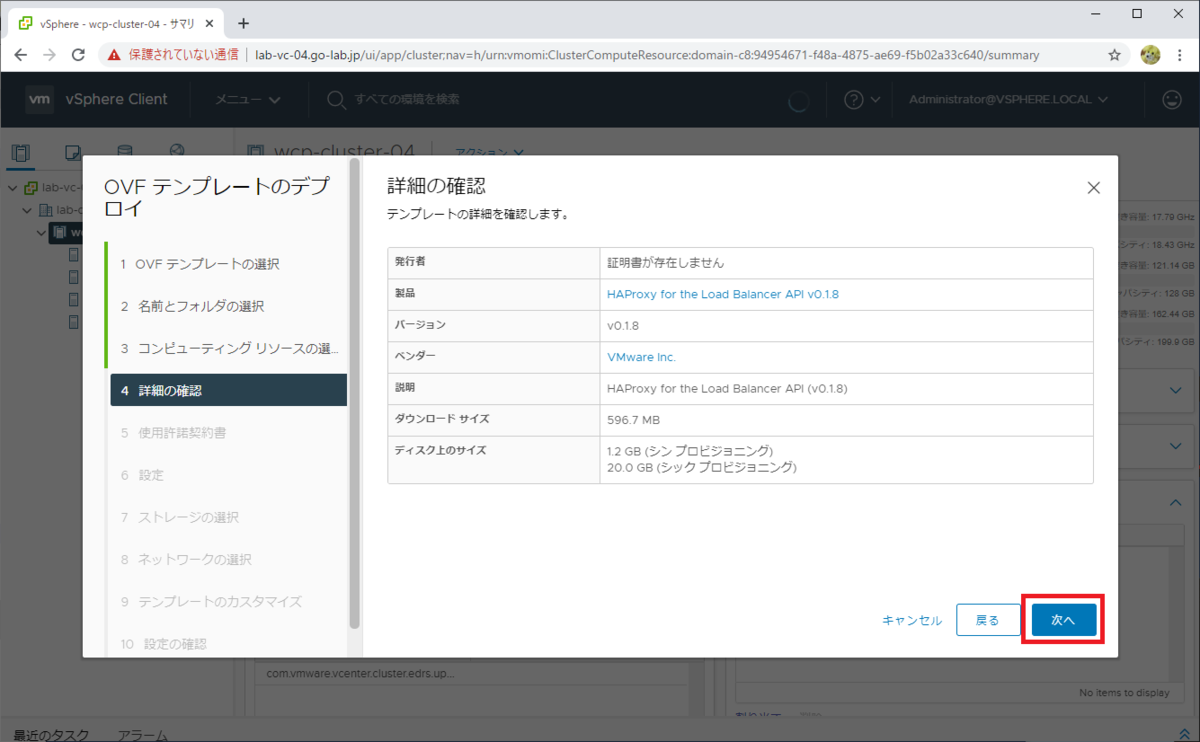This screenshot has height=742, width=1200.
Task: Bookmark this page with the star icon
Action: 1114,55
